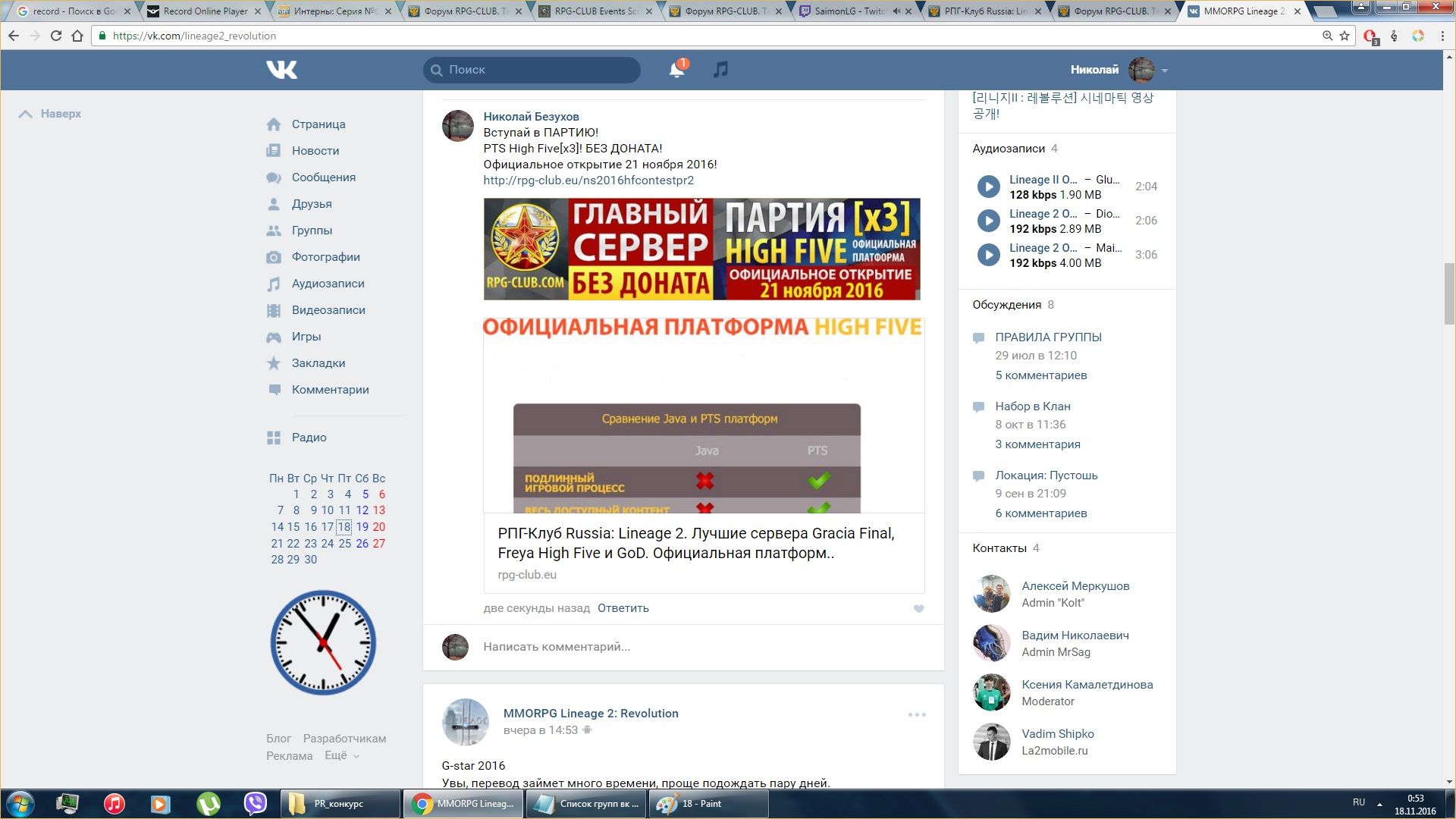Open Разработчикам footer link
Screen dimensions: 1456x819
coord(344,739)
